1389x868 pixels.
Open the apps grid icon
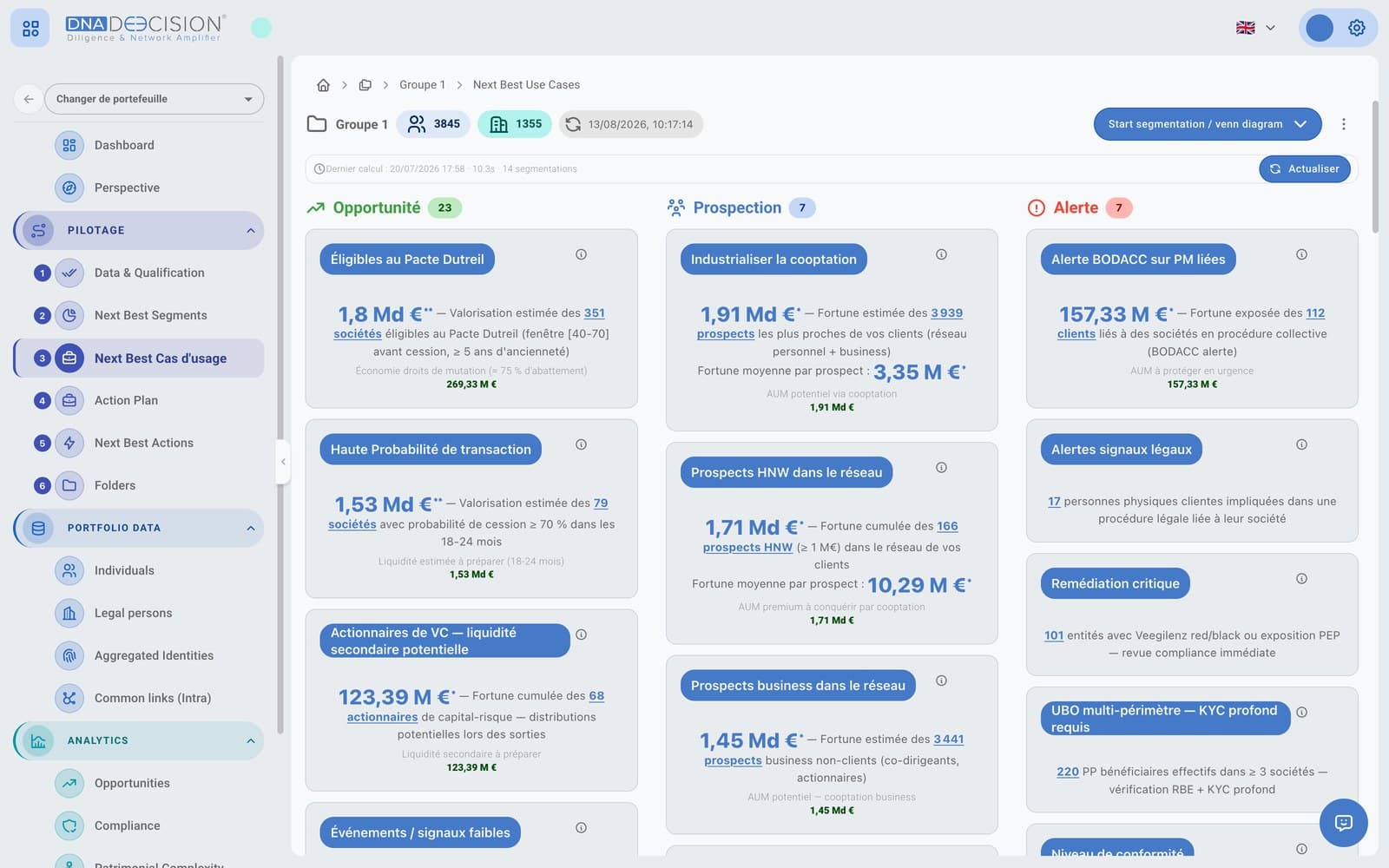(x=30, y=29)
